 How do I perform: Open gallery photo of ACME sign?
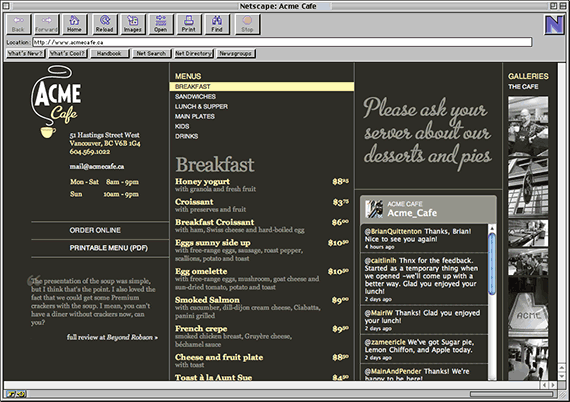point(528,308)
